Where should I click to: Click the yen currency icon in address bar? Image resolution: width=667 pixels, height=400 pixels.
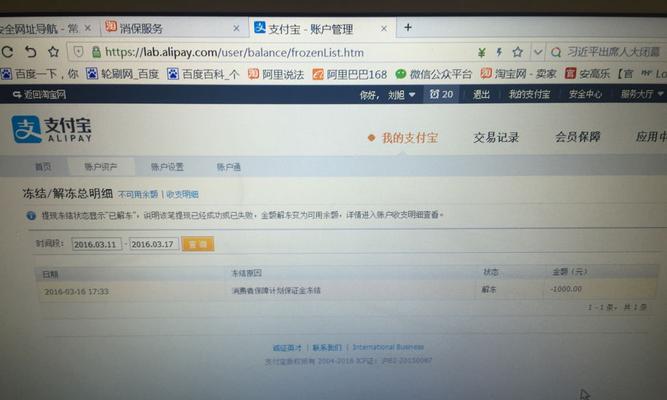482,52
